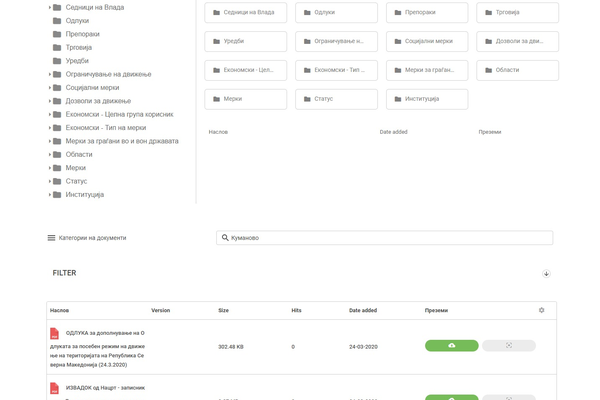The height and width of the screenshot is (400, 600).
Task: Expand the Статус tree node
Action: point(50,181)
